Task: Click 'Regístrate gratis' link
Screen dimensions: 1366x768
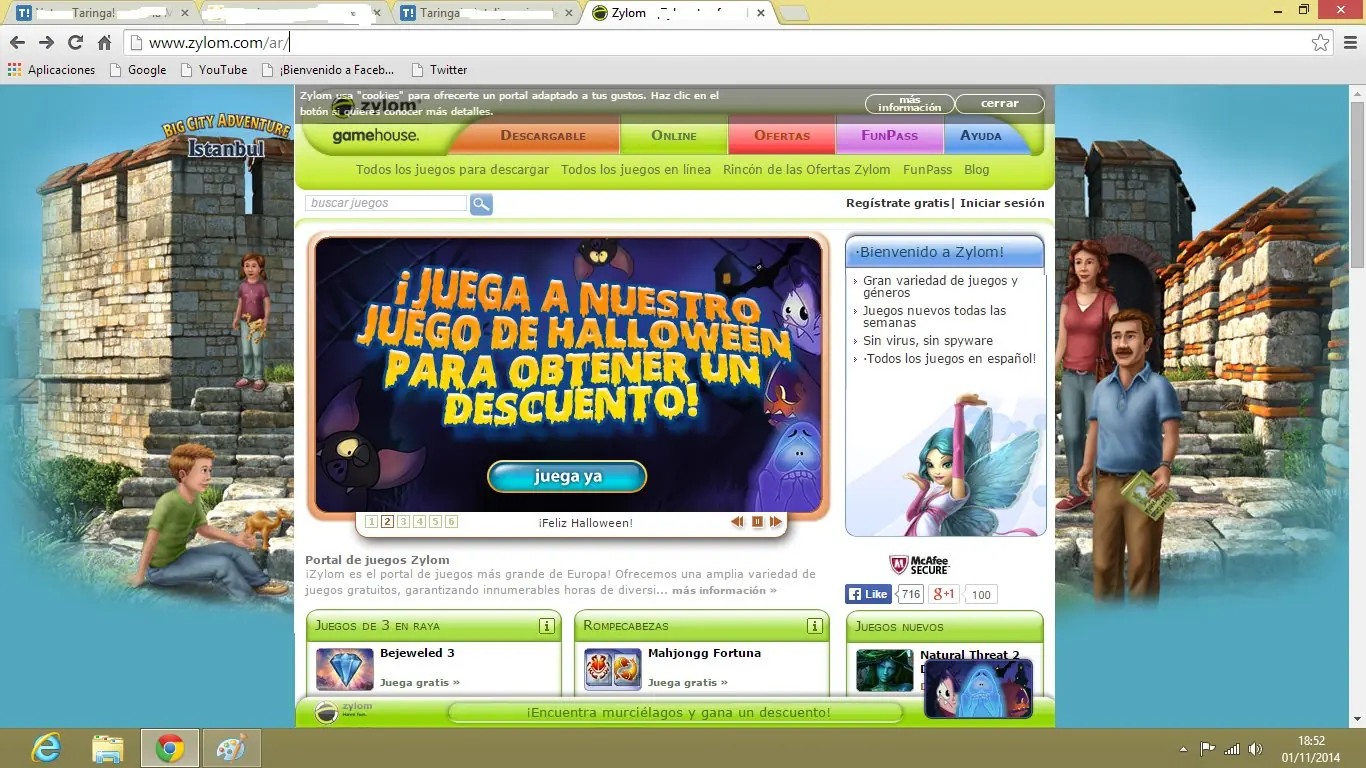Action: click(x=897, y=203)
